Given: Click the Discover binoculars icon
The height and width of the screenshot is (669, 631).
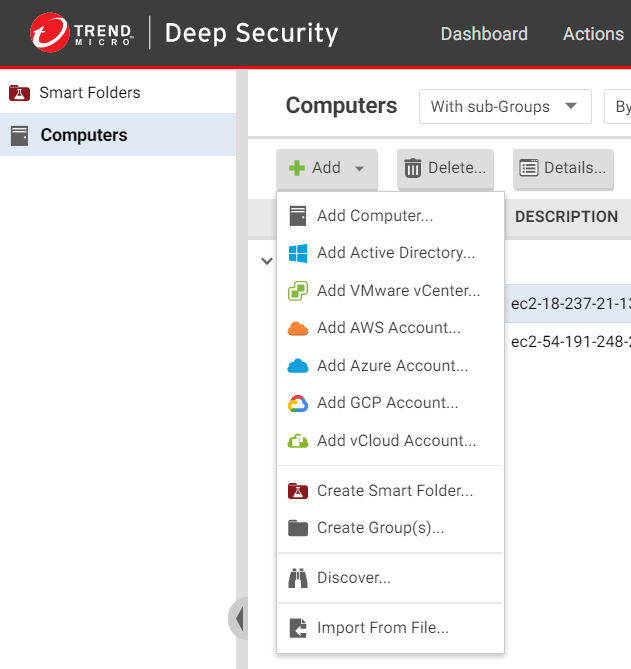Looking at the screenshot, I should pyautogui.click(x=297, y=578).
